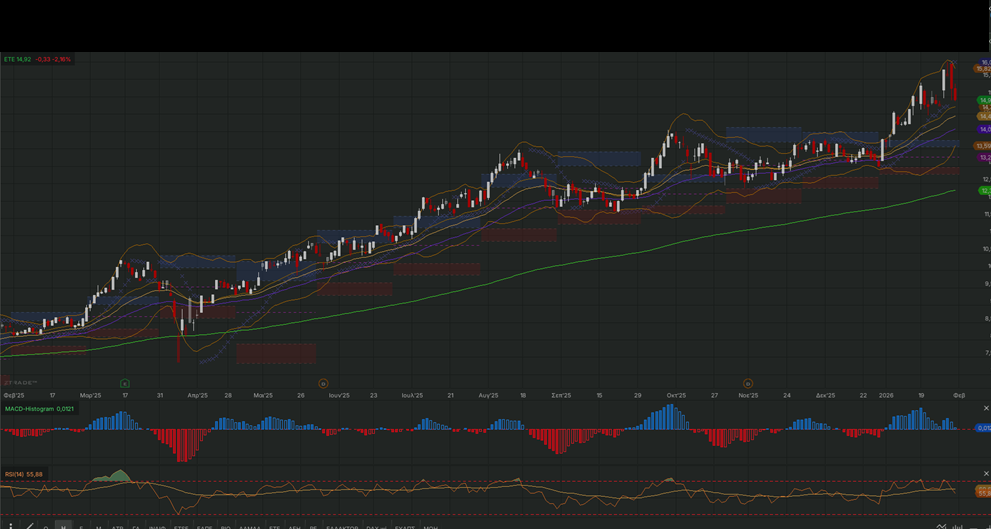Click the 2026 year label
Screen dimensions: 991x529
coord(885,396)
